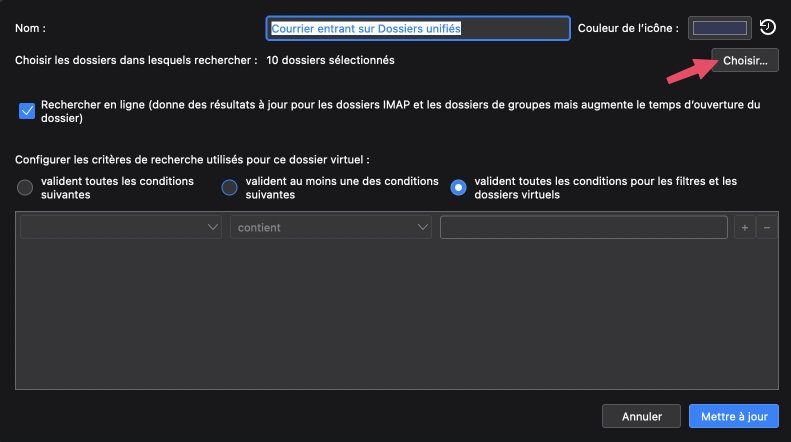Click the '10 dossiers sélectionnés' text
Image resolution: width=791 pixels, height=442 pixels.
[x=330, y=60]
